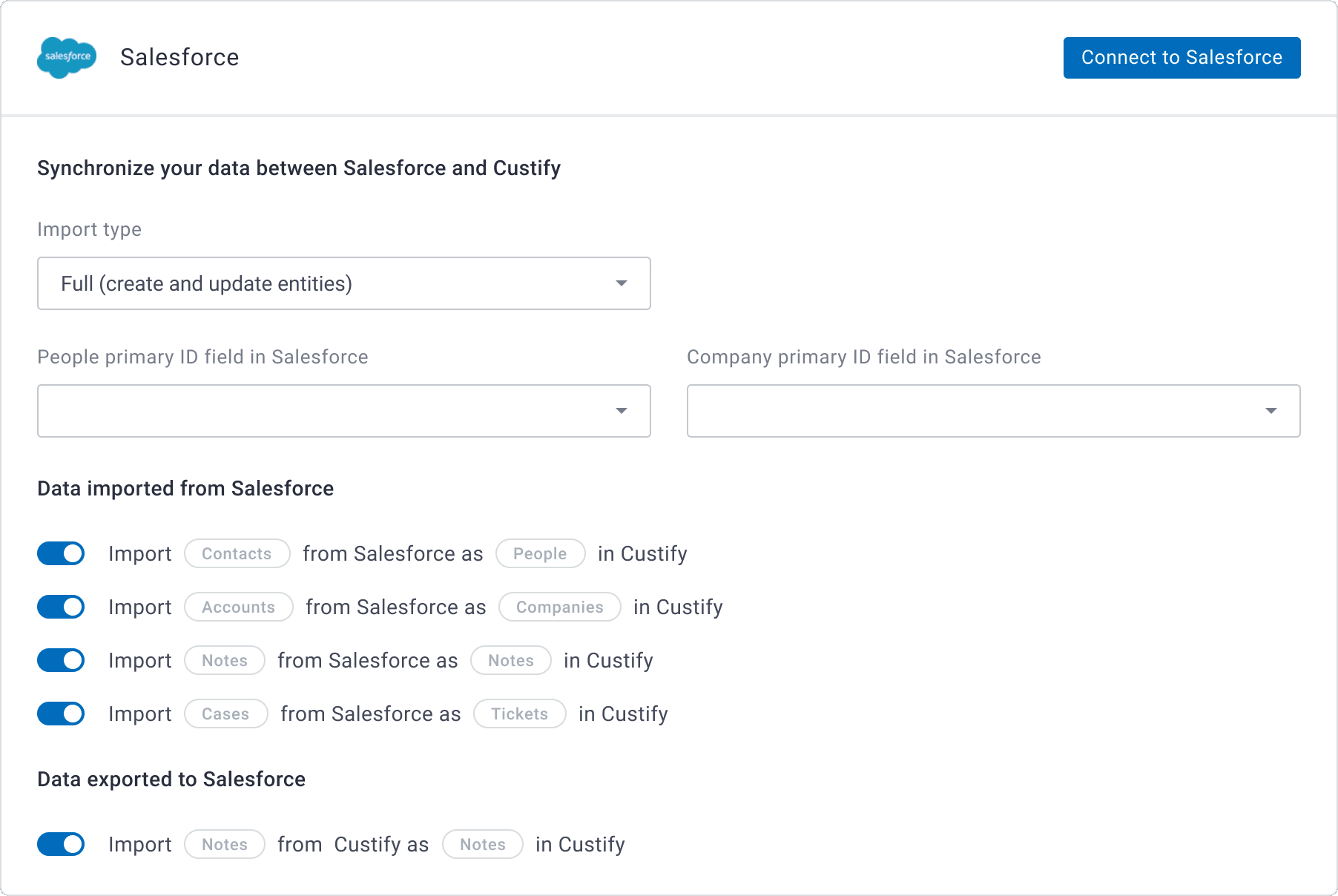Select the Cases tag
Screen dimensions: 1338x896
tap(225, 714)
